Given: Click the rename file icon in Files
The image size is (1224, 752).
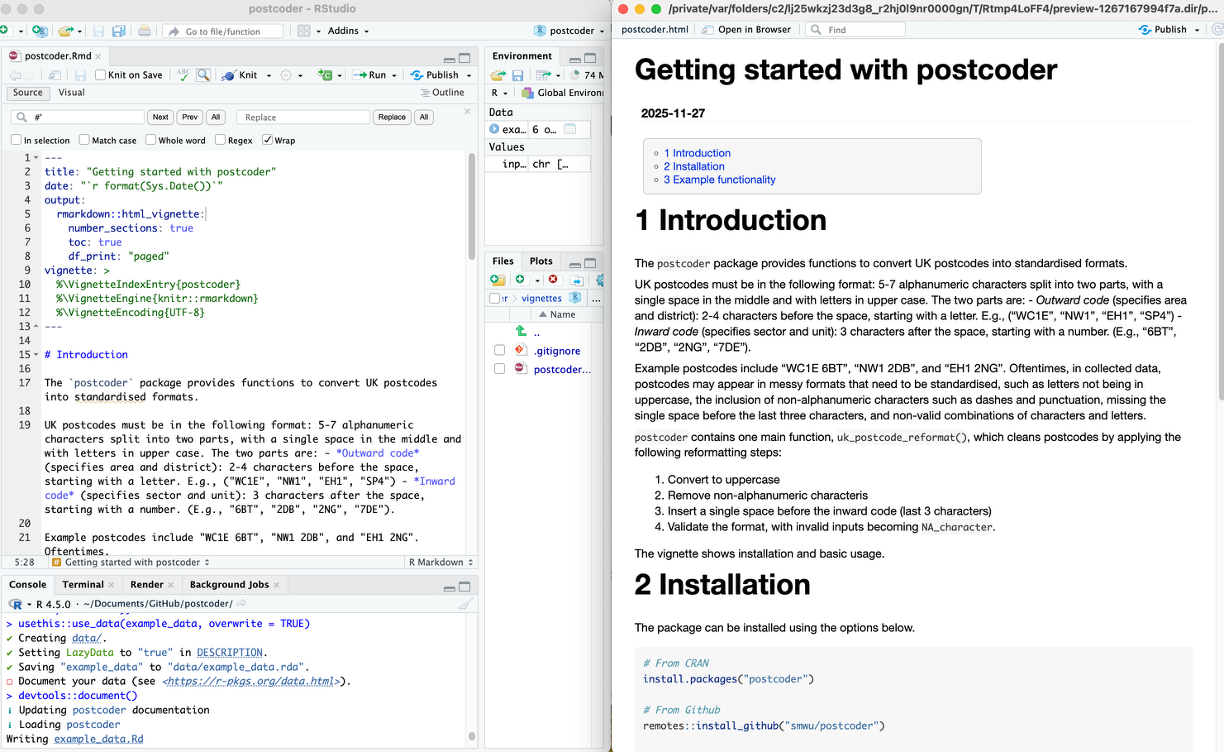Looking at the screenshot, I should coord(577,280).
